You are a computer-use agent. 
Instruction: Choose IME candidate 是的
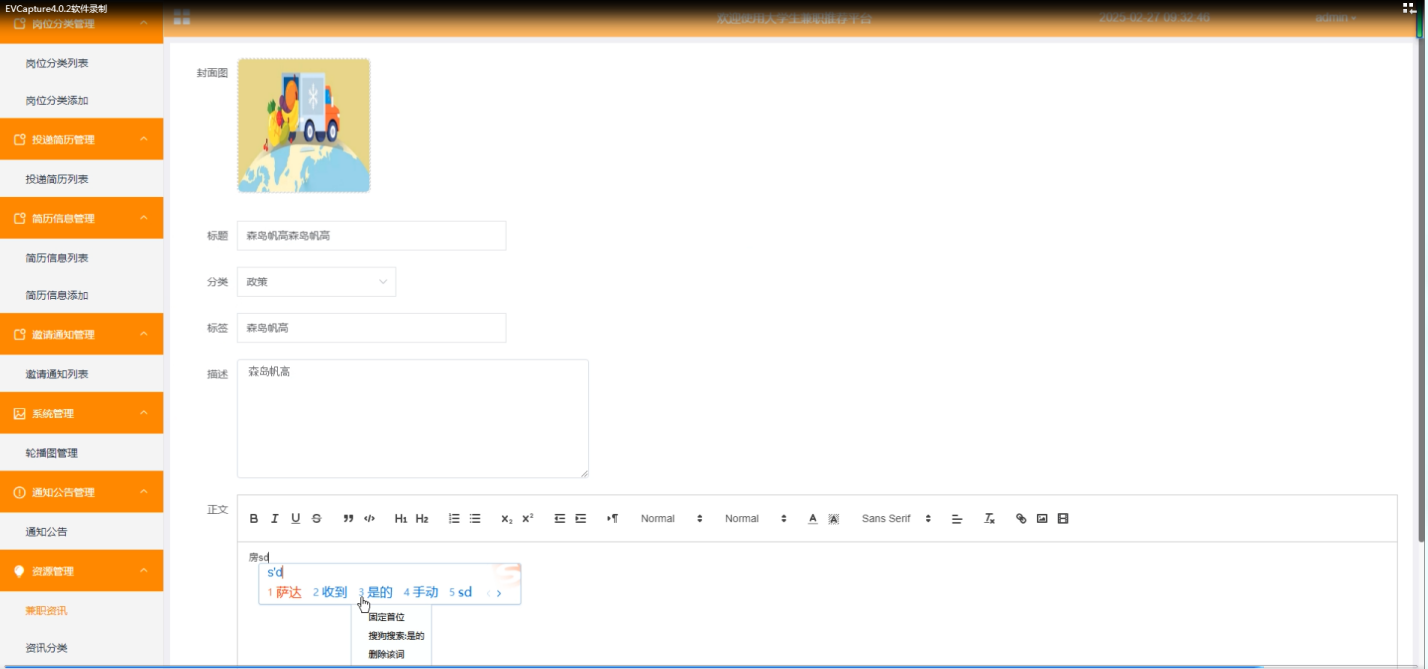pyautogui.click(x=376, y=592)
